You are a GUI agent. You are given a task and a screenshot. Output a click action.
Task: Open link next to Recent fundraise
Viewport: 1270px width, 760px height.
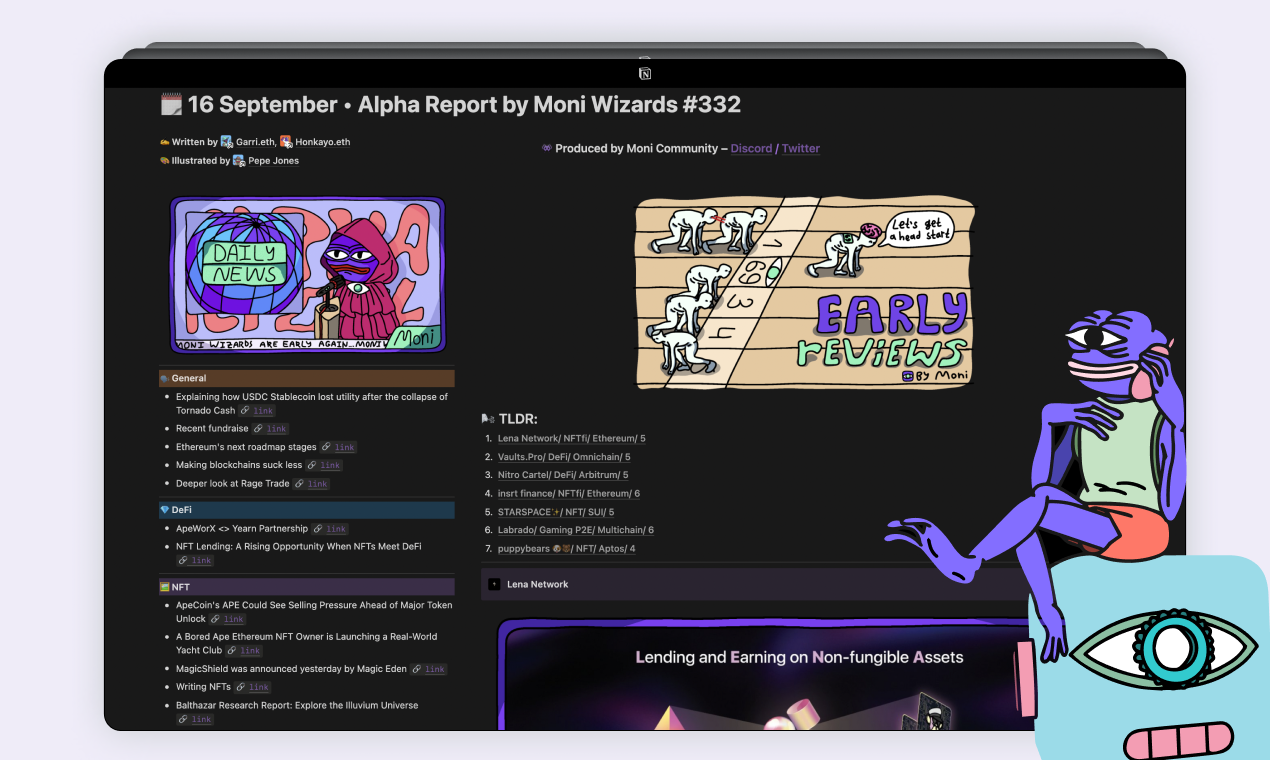coord(270,429)
